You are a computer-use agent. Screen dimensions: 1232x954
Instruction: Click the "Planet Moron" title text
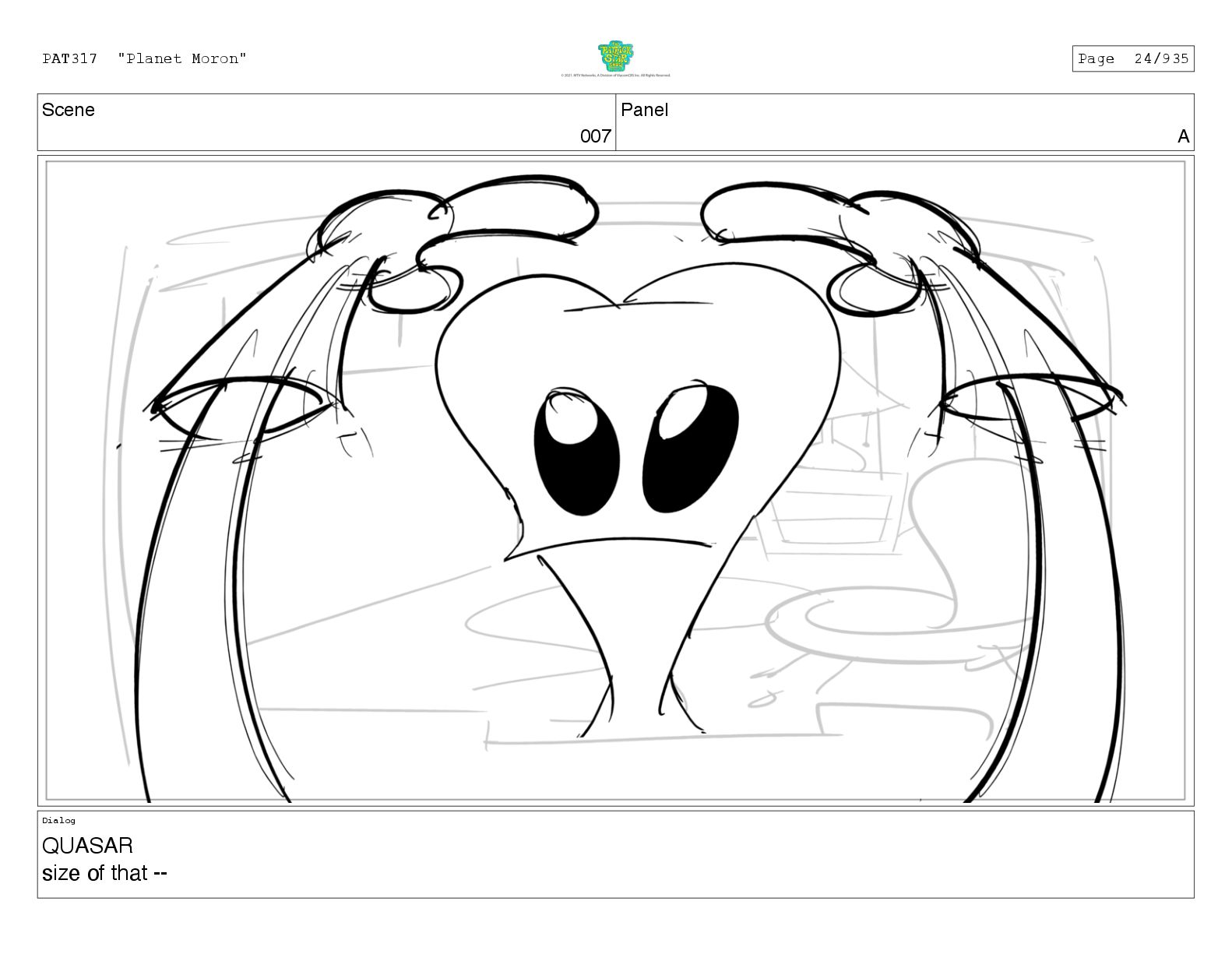coord(182,58)
